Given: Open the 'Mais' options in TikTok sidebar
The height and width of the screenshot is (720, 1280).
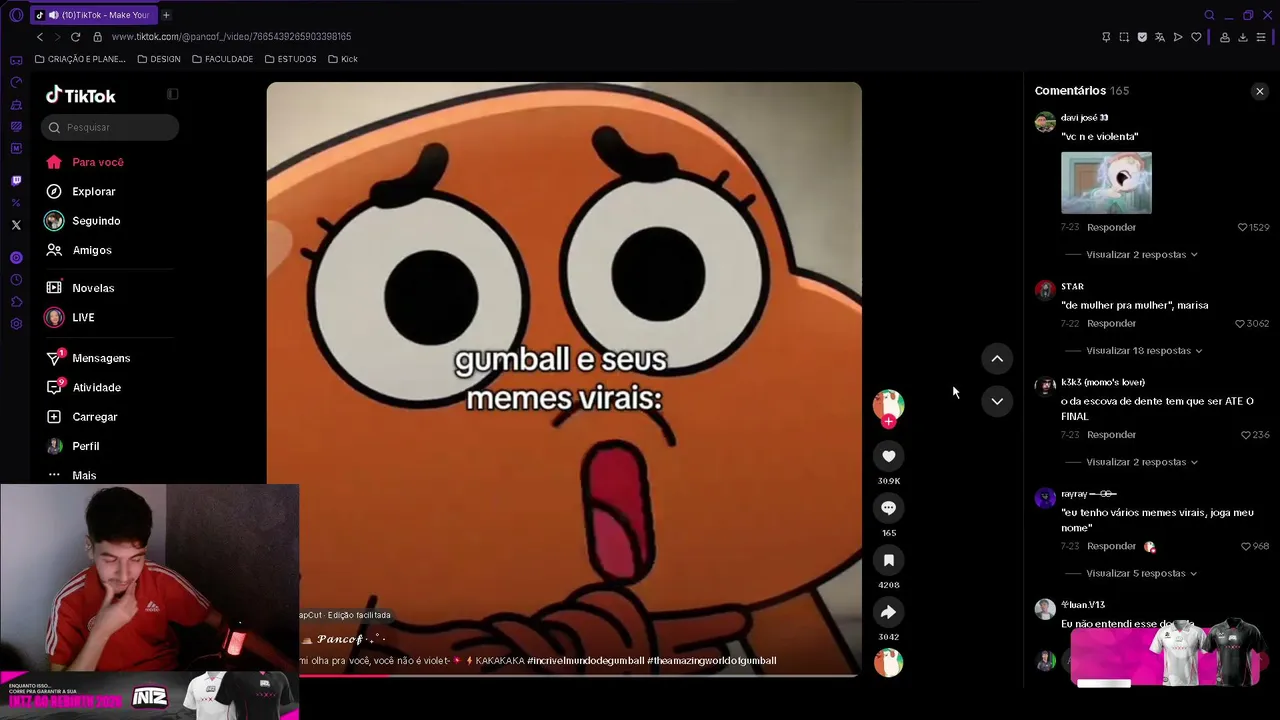Looking at the screenshot, I should tap(84, 475).
